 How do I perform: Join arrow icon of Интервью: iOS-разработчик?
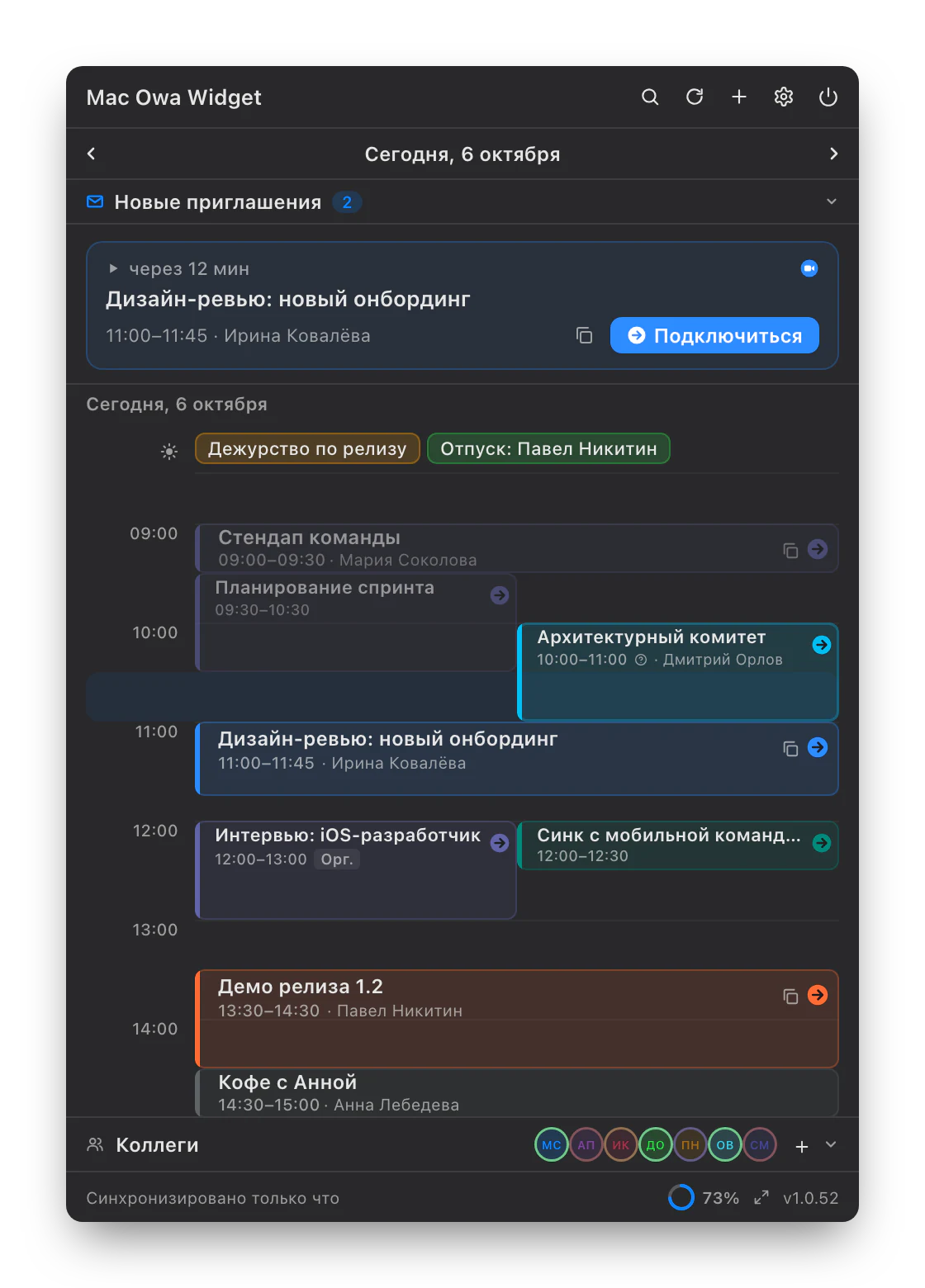(500, 843)
